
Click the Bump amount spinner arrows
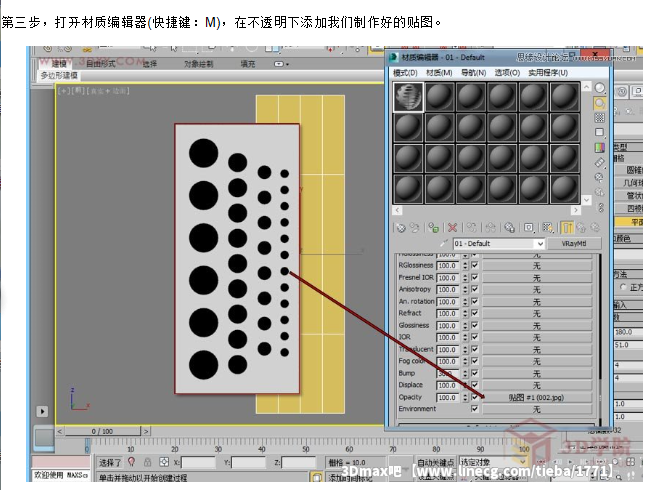pyautogui.click(x=465, y=373)
